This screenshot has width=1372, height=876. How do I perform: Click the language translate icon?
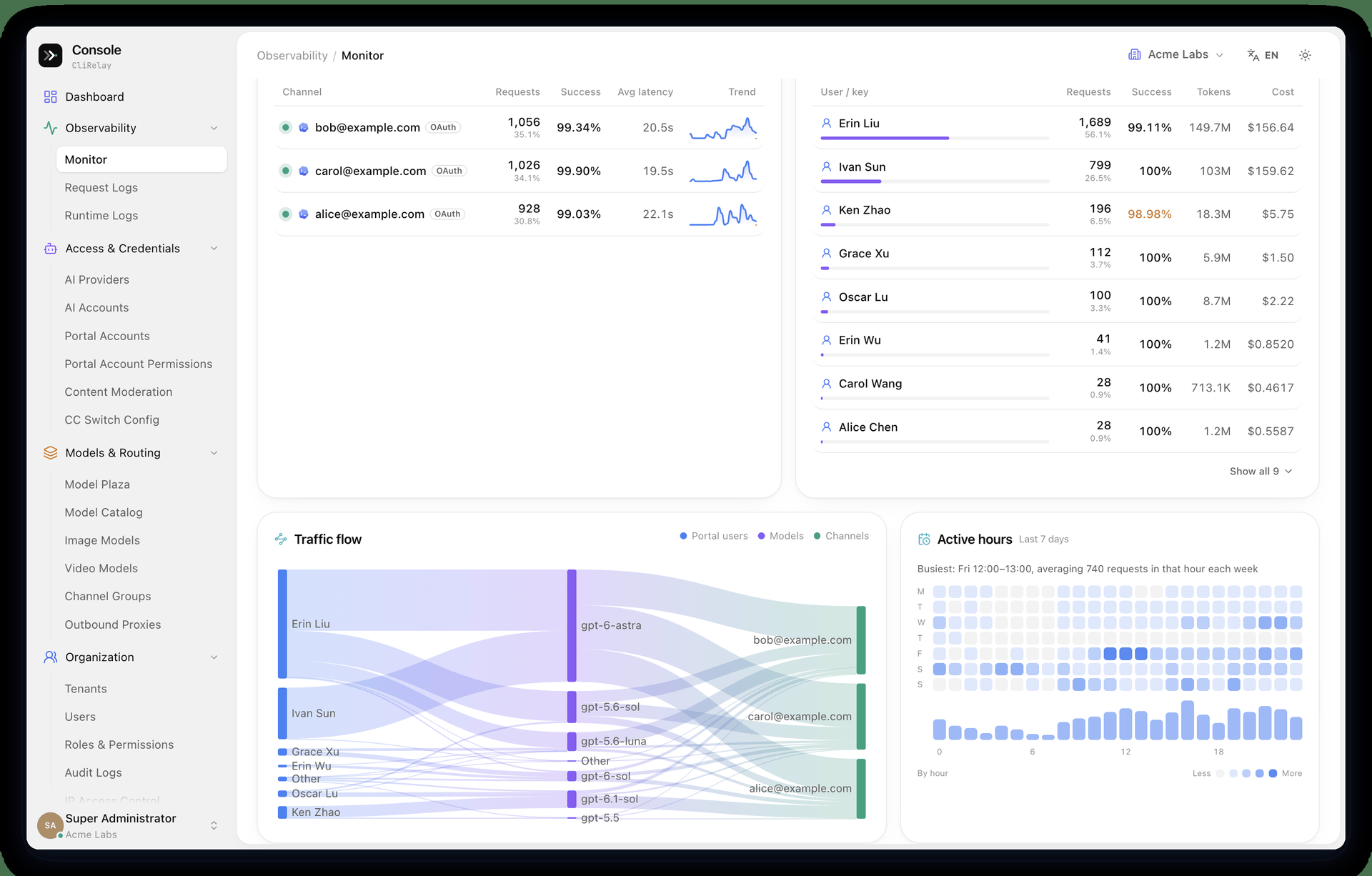click(x=1253, y=55)
